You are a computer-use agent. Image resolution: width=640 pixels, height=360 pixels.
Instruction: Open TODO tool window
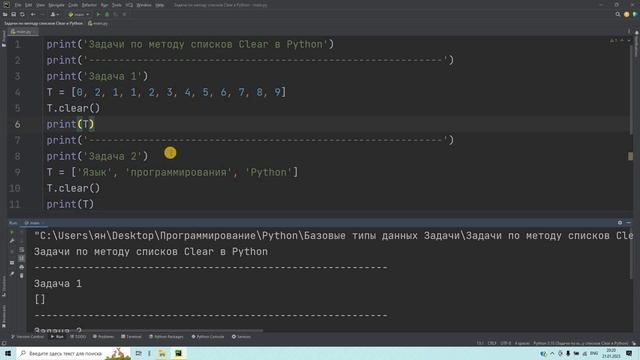pos(78,337)
